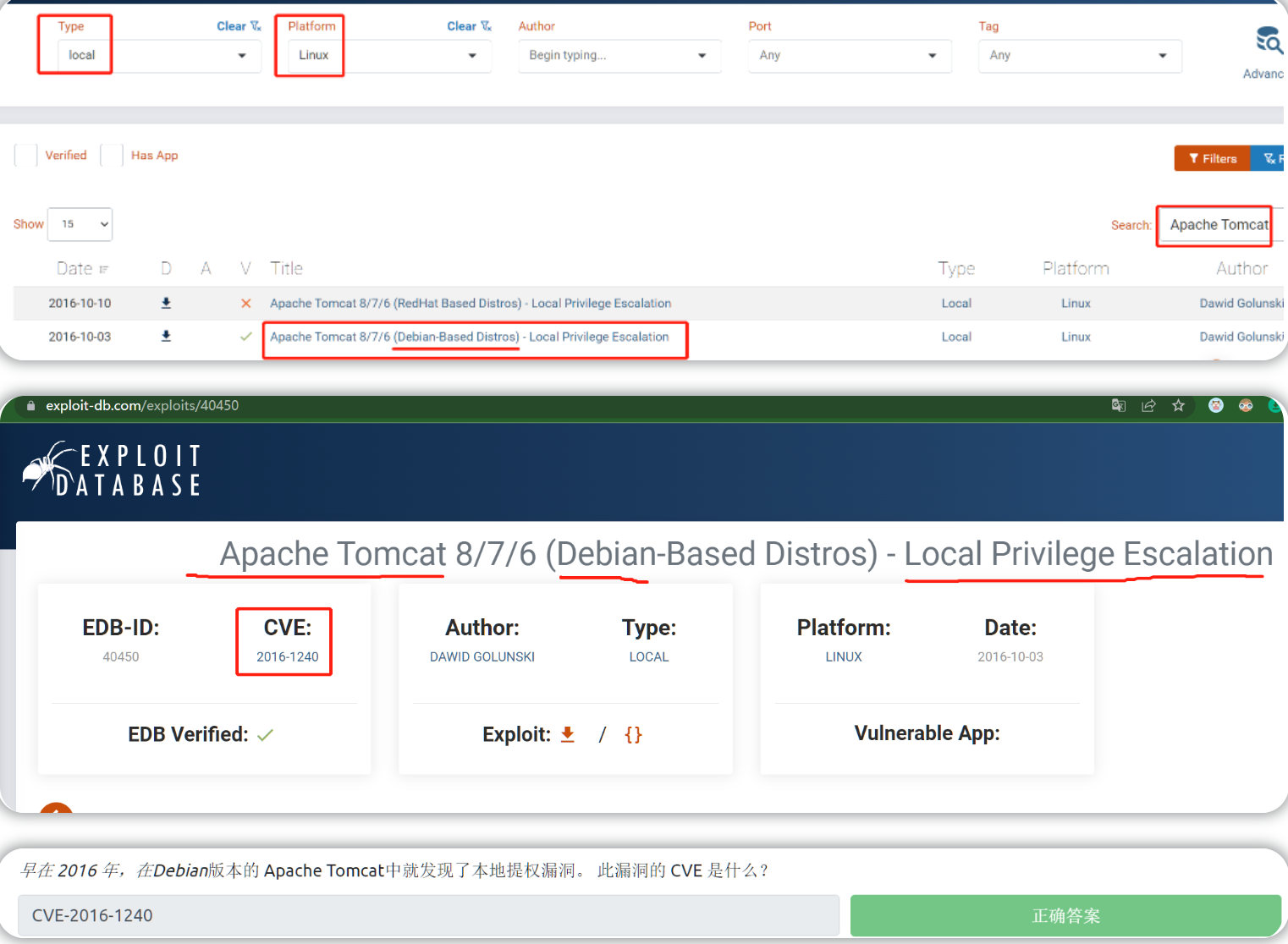Click the page title Apache Tomcat 8/7/6 heading
Screen dimensions: 1288x944
click(746, 554)
